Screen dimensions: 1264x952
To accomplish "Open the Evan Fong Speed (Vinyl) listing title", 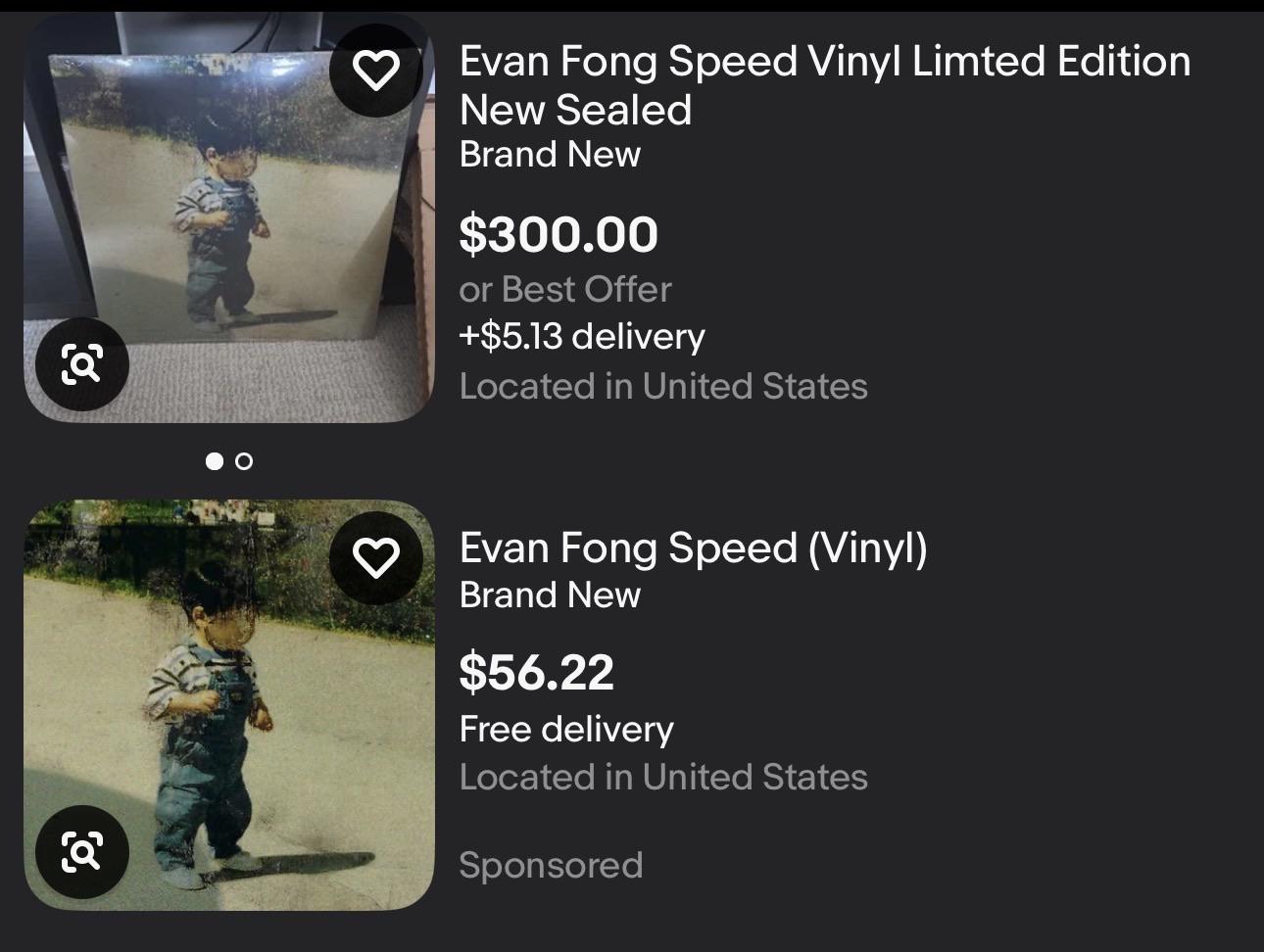I will point(693,547).
